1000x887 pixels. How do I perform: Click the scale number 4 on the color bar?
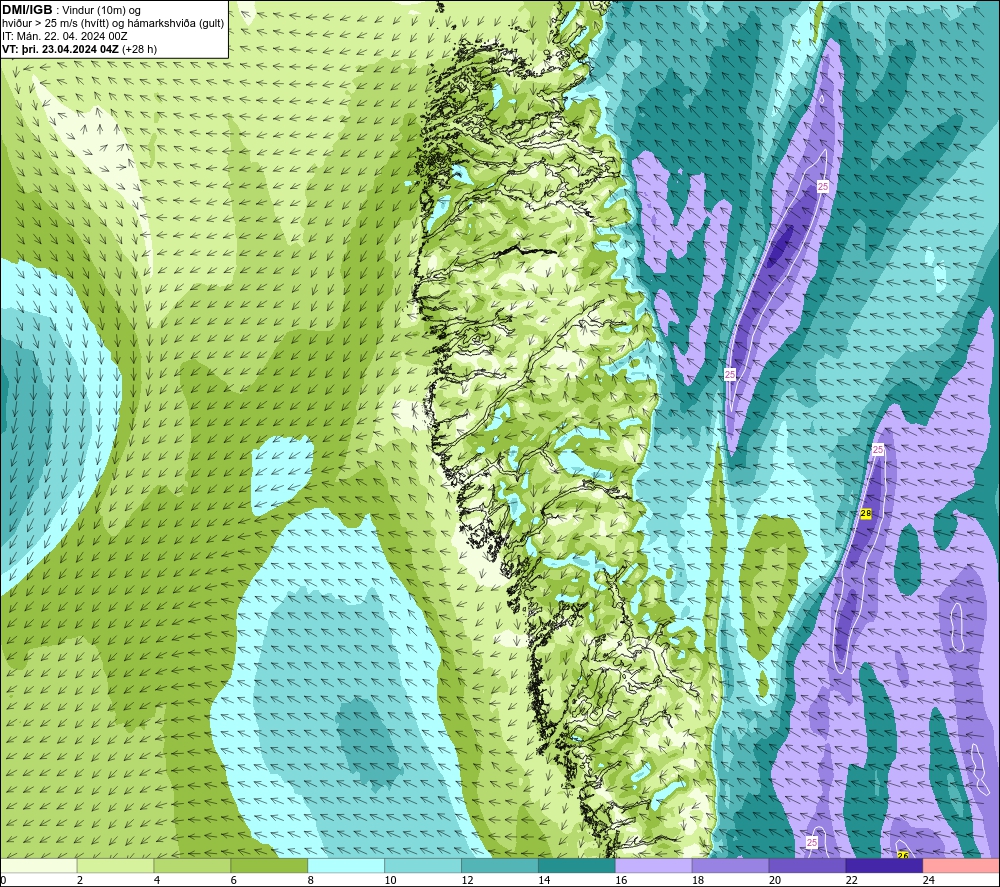[x=157, y=880]
